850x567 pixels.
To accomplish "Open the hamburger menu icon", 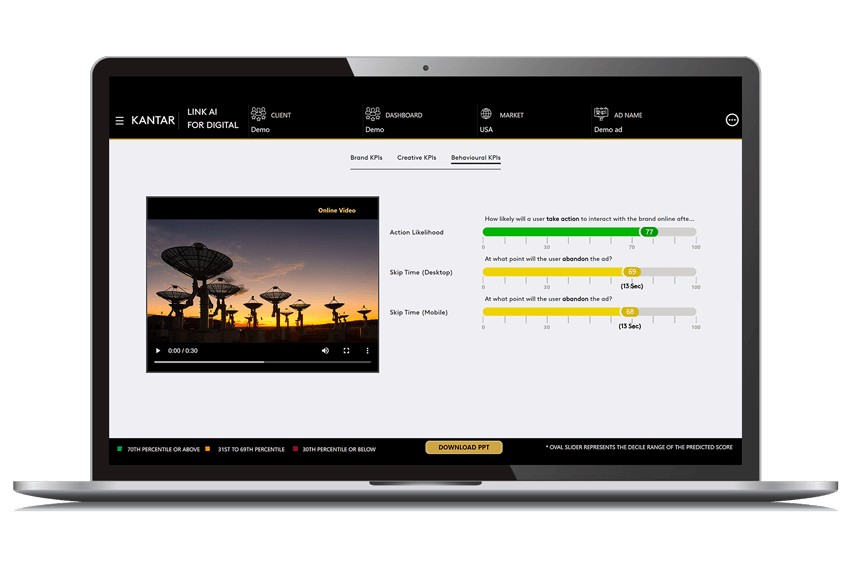I will pyautogui.click(x=120, y=121).
